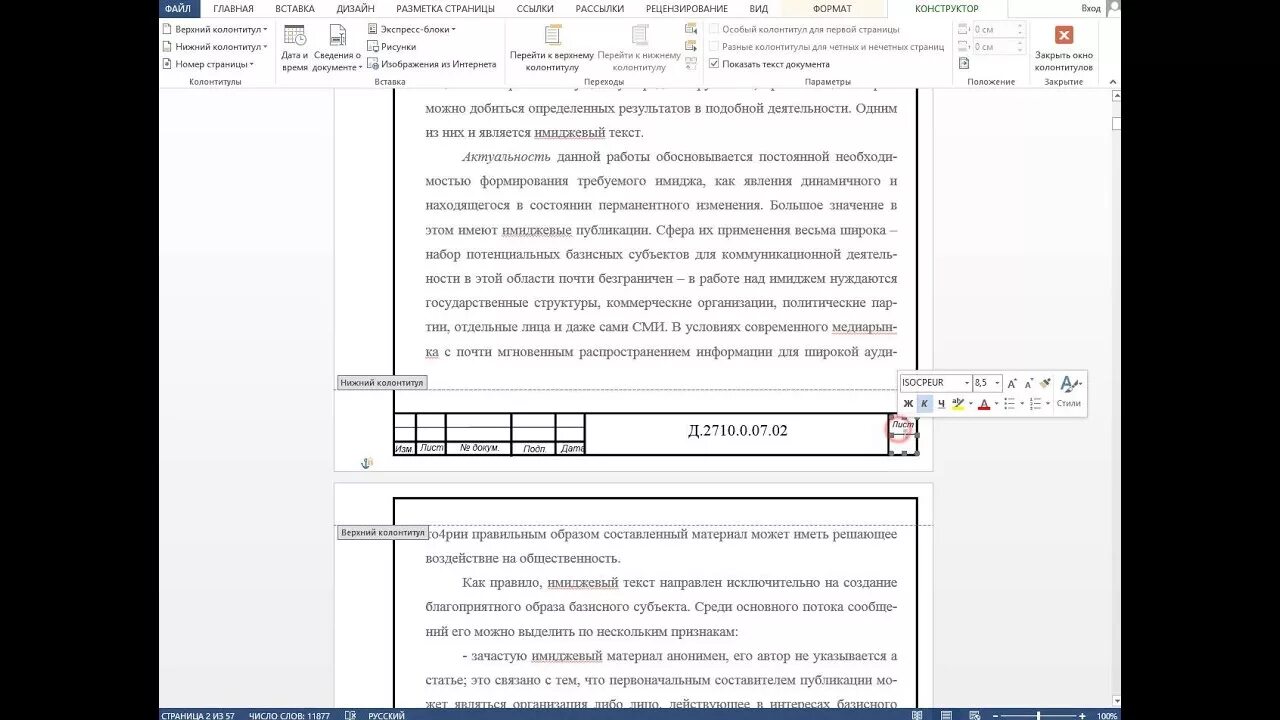
Task: Click Перейти к нижнему колонтитулу button
Action: (639, 48)
